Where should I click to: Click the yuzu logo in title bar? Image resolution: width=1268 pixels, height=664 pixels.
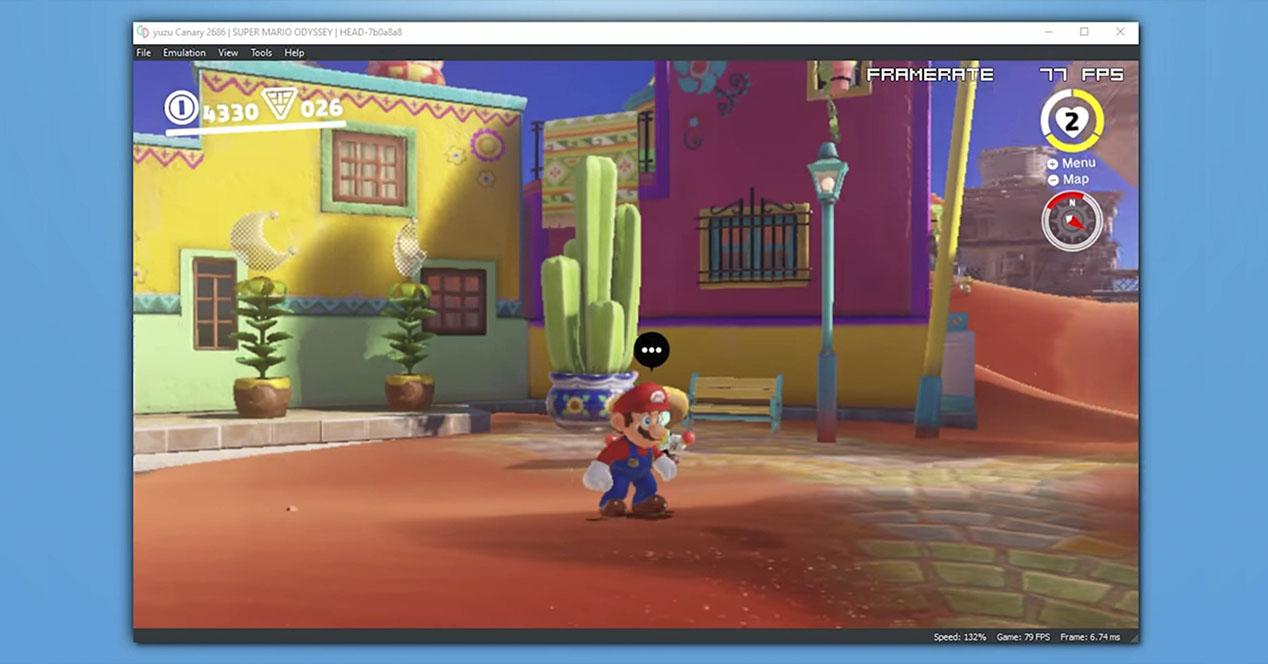[143, 32]
